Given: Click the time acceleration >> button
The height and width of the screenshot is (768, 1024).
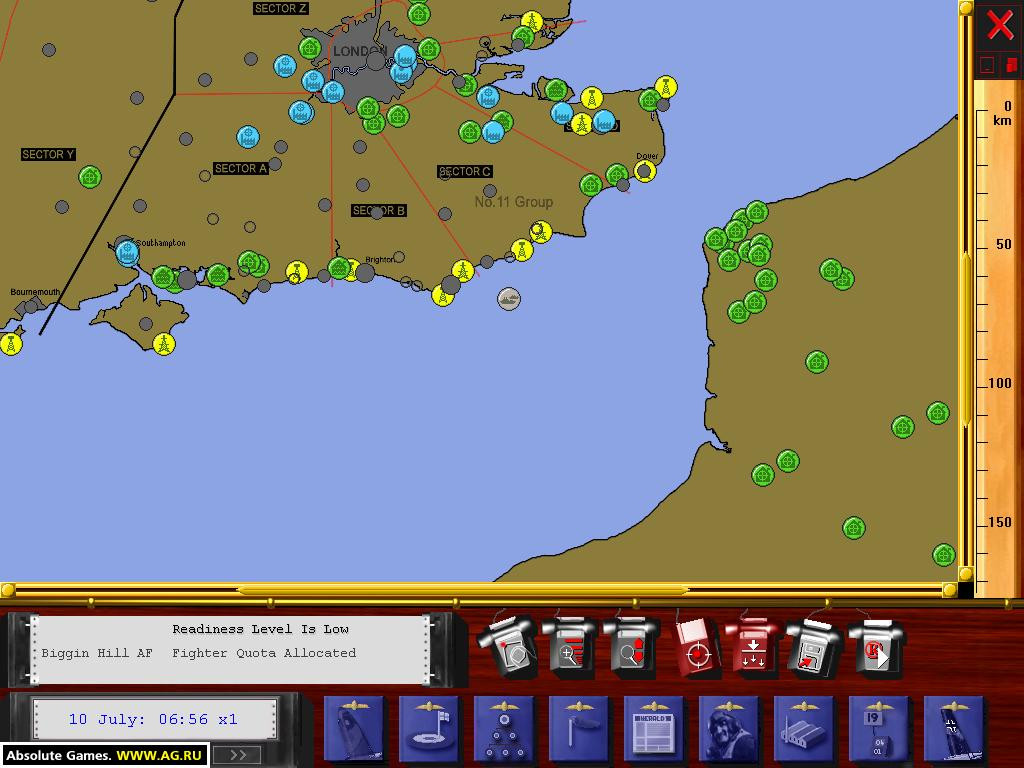Looking at the screenshot, I should 237,755.
